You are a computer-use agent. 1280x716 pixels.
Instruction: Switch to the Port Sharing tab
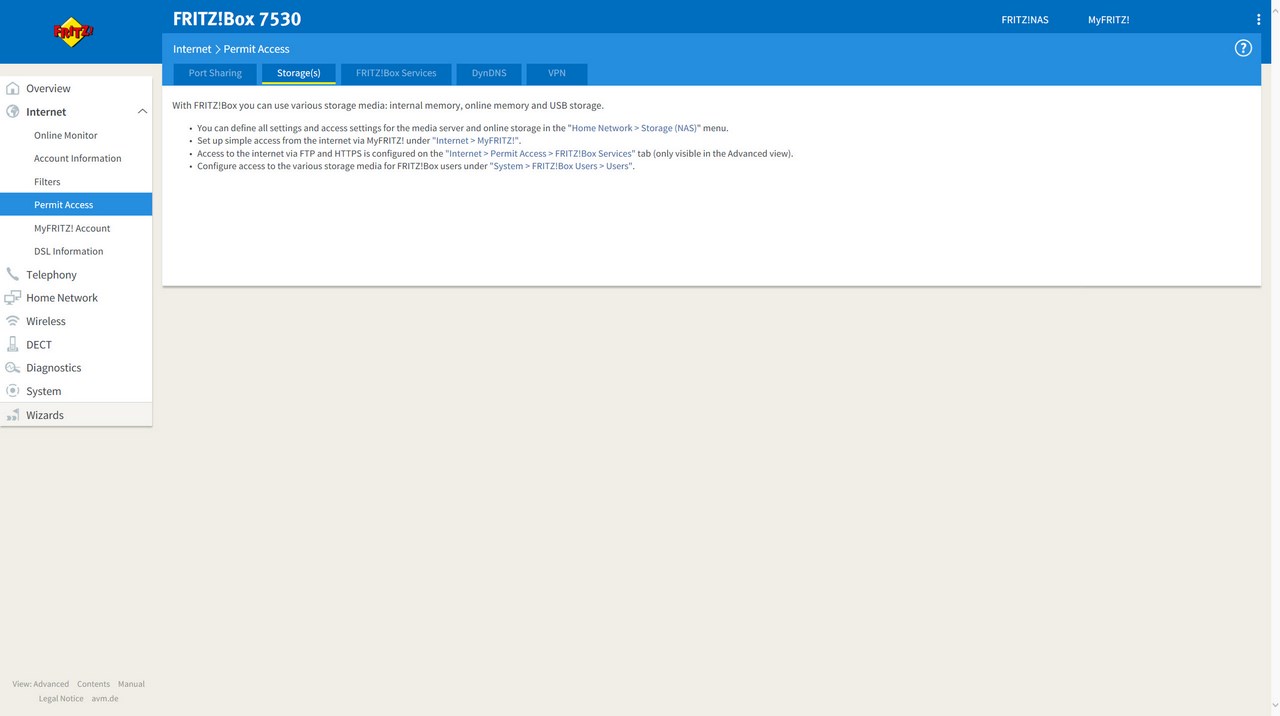pos(215,73)
